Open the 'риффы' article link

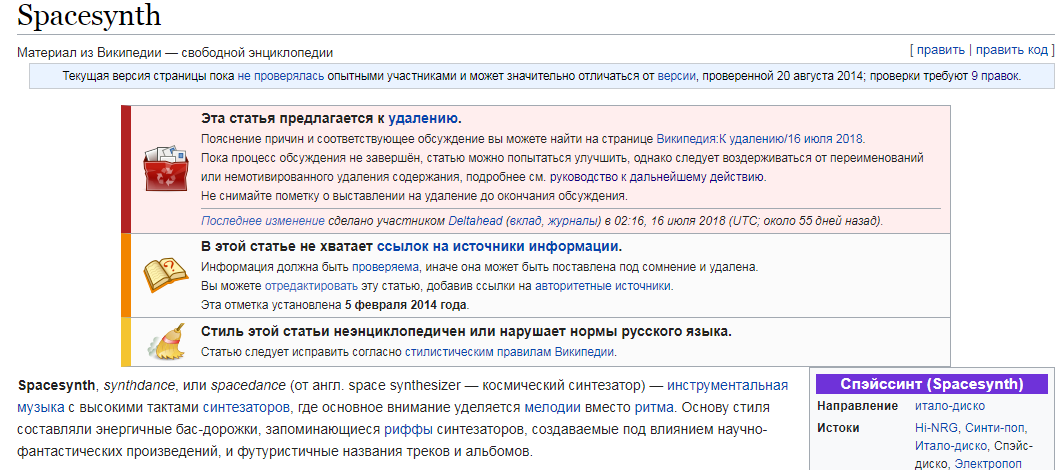pyautogui.click(x=409, y=429)
